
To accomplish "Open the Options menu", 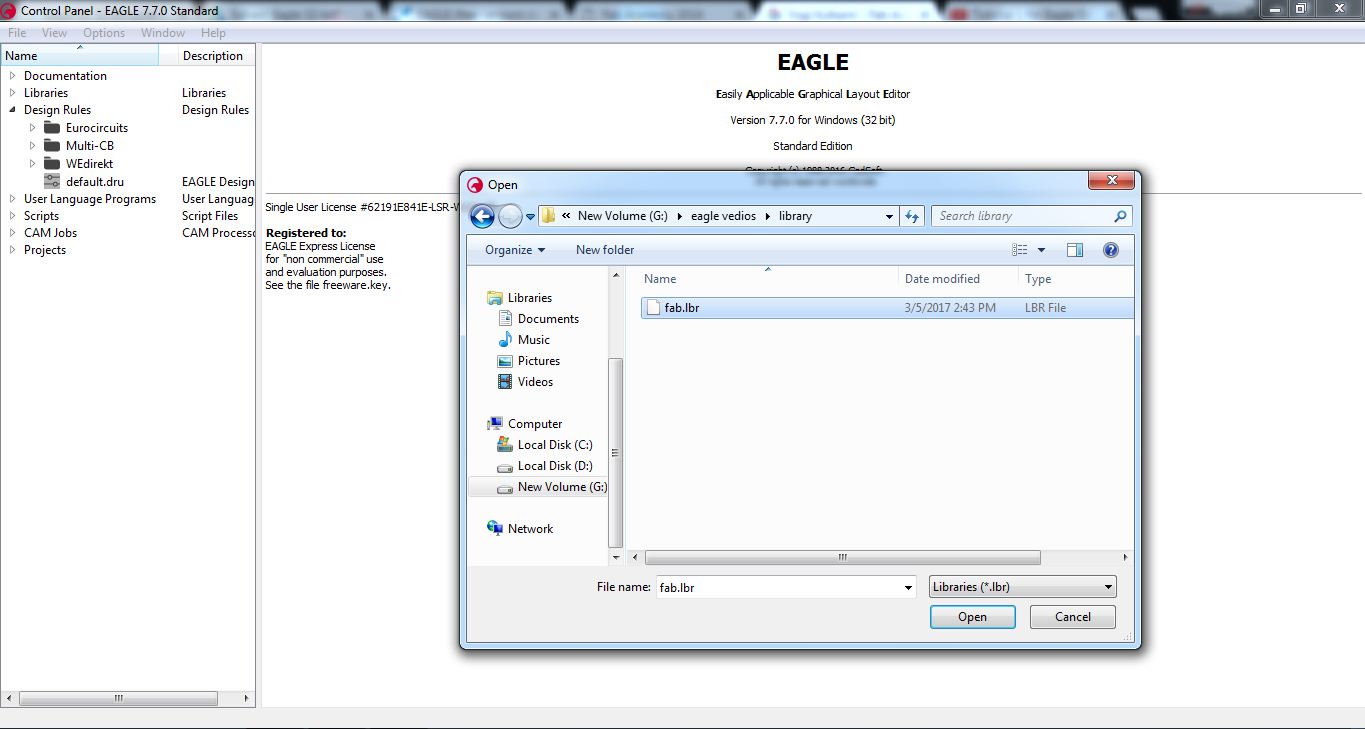I will click(x=104, y=33).
